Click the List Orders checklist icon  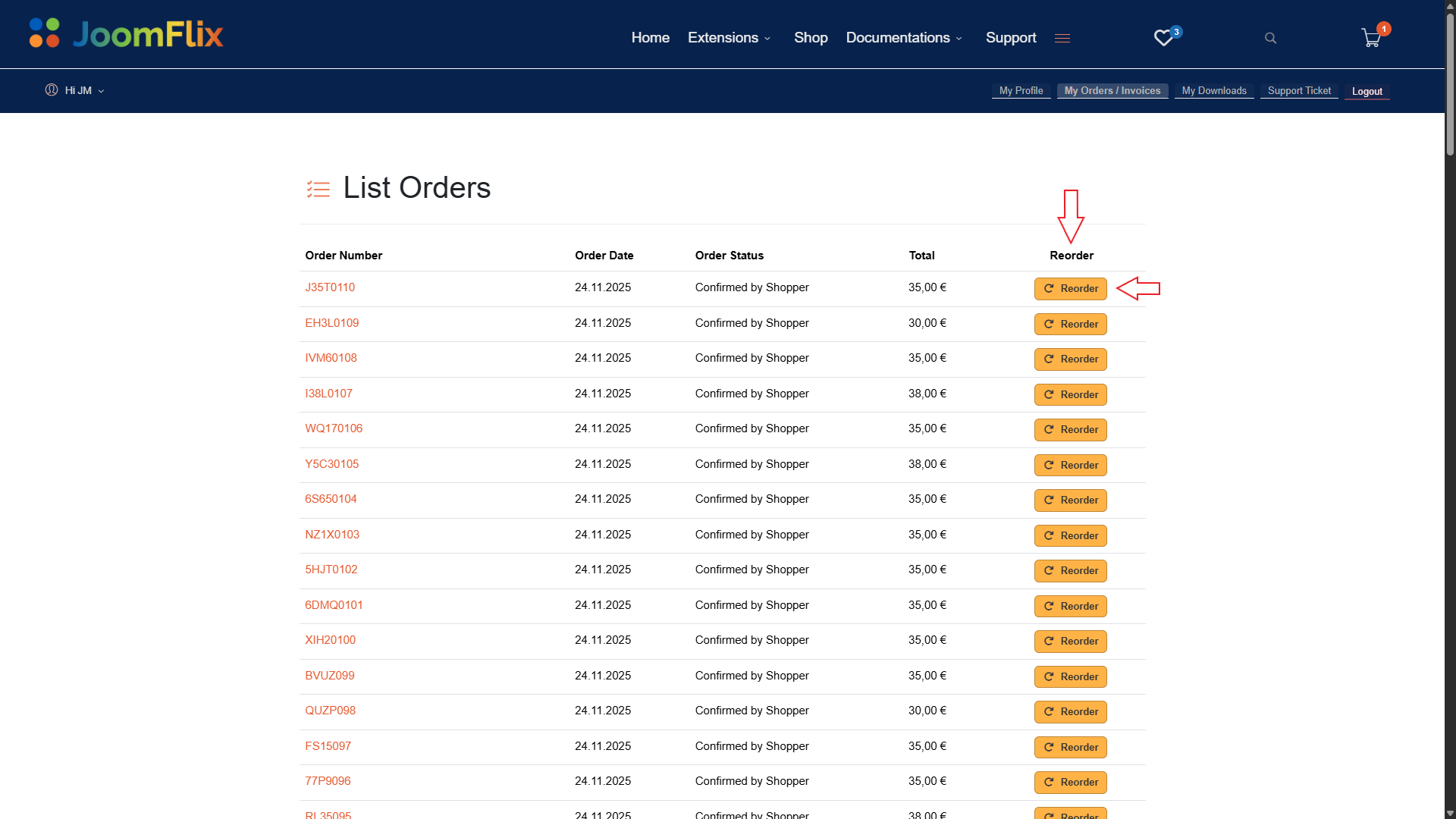(318, 189)
